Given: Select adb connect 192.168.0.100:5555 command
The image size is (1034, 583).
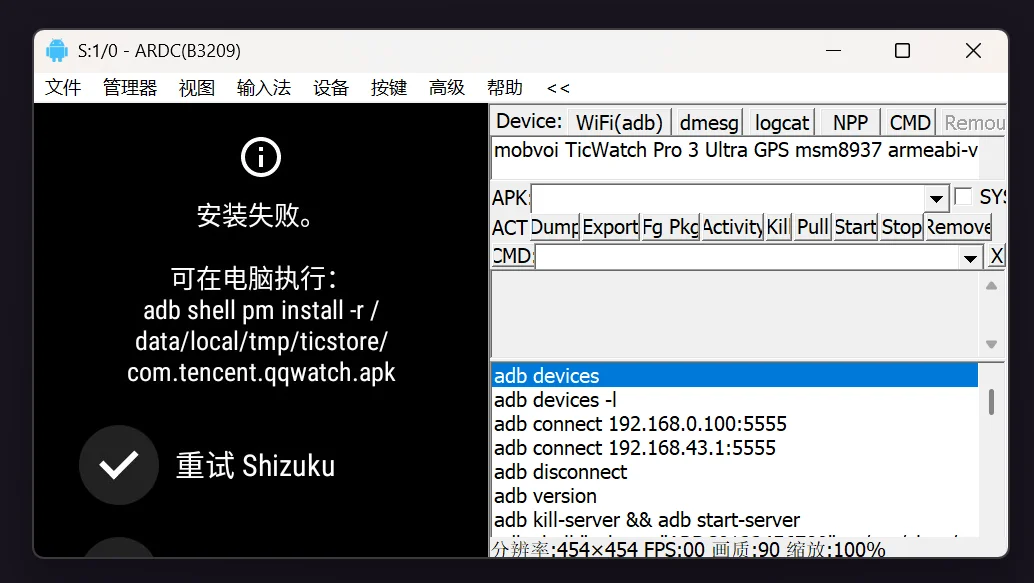Looking at the screenshot, I should 640,423.
